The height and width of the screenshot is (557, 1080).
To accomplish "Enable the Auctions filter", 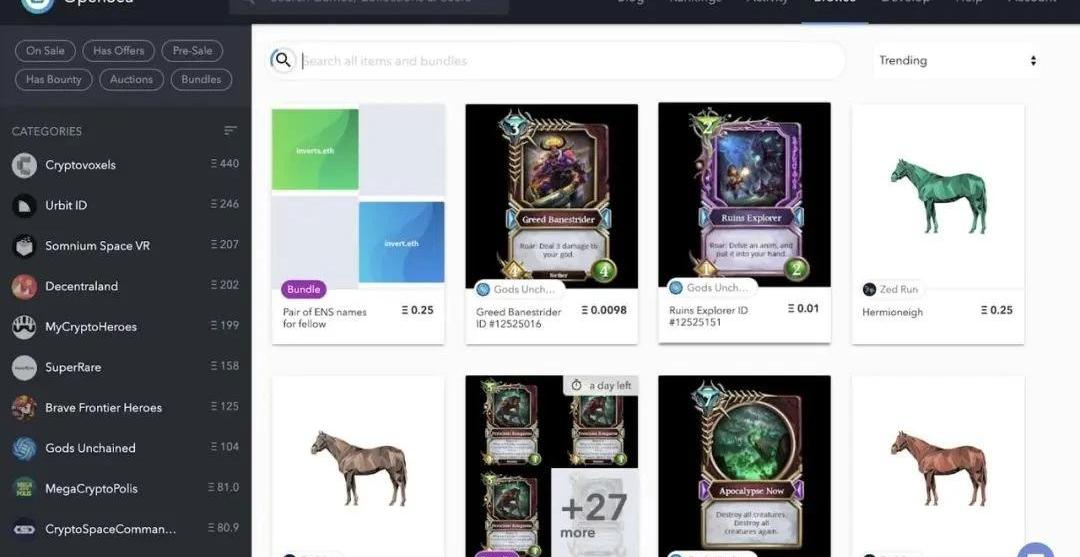I will [x=131, y=80].
